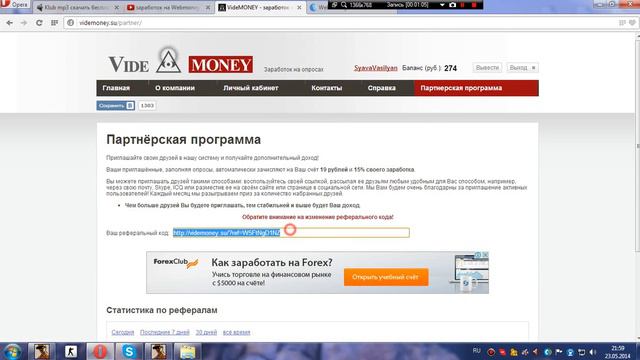The height and width of the screenshot is (360, 640).
Task: Click the banner's monitor image
Action: click(x=469, y=272)
